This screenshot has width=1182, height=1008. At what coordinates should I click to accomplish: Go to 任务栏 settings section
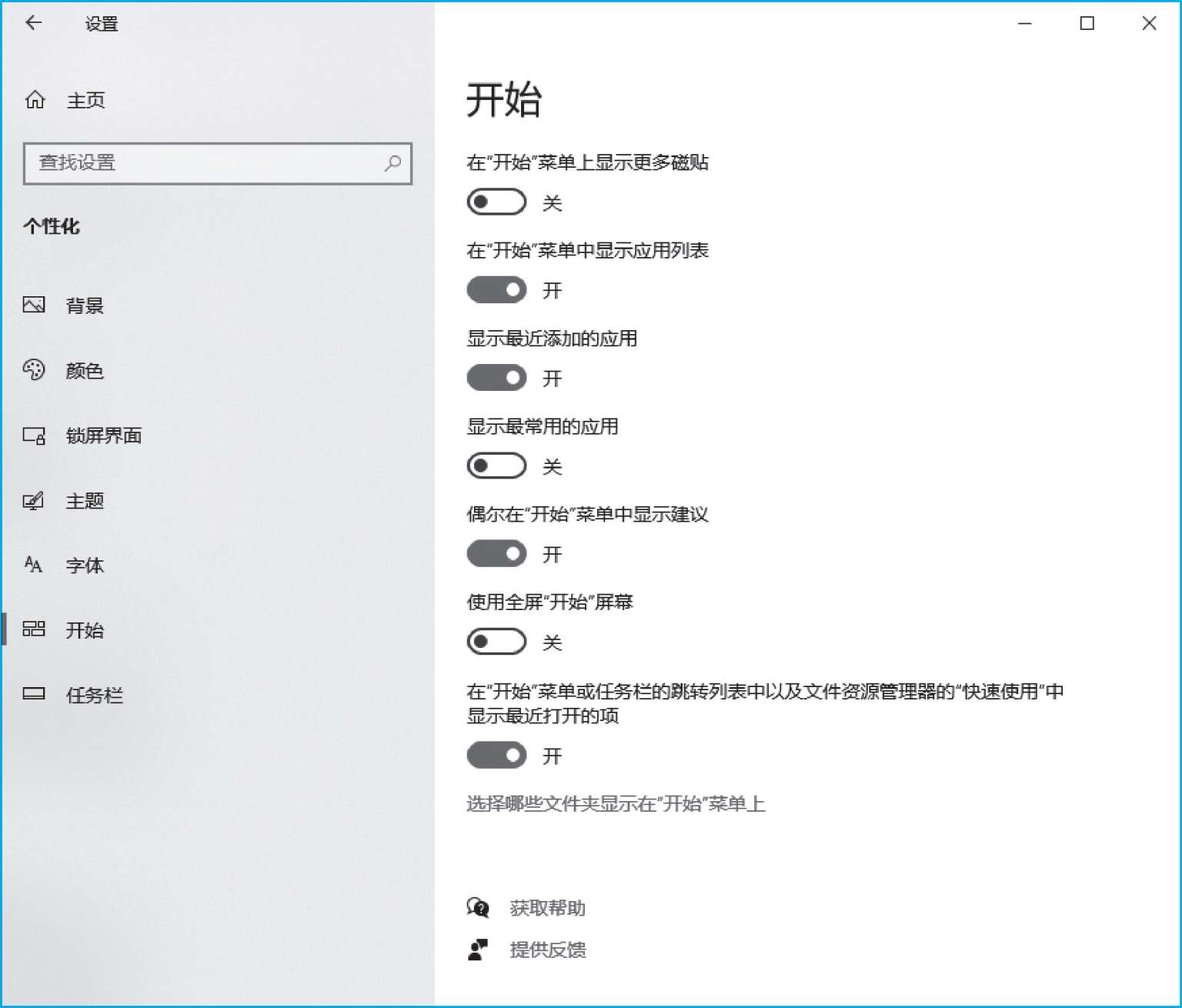click(x=94, y=695)
